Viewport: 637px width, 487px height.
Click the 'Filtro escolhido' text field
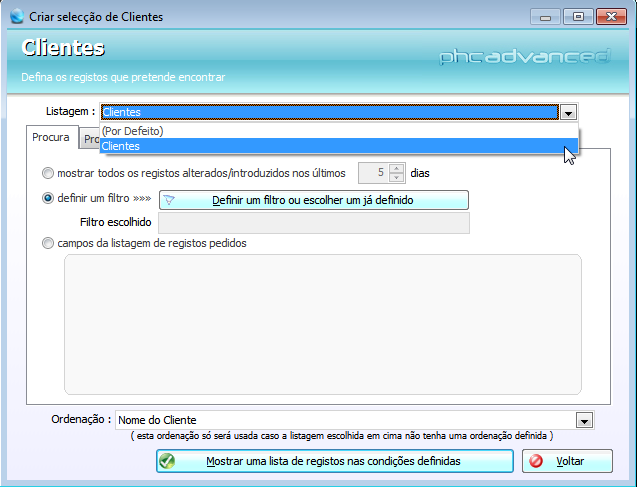pyautogui.click(x=314, y=223)
